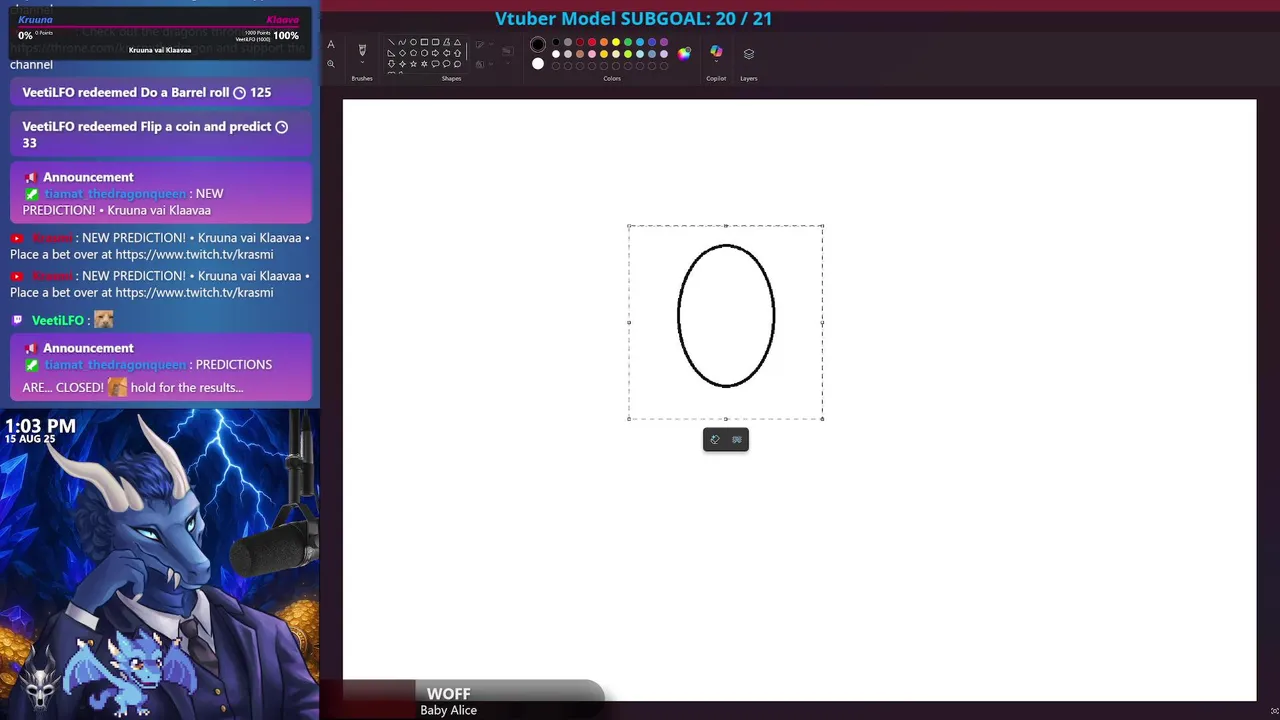Screen dimensions: 1280x720
Task: Open the Layers panel
Action: [x=749, y=54]
